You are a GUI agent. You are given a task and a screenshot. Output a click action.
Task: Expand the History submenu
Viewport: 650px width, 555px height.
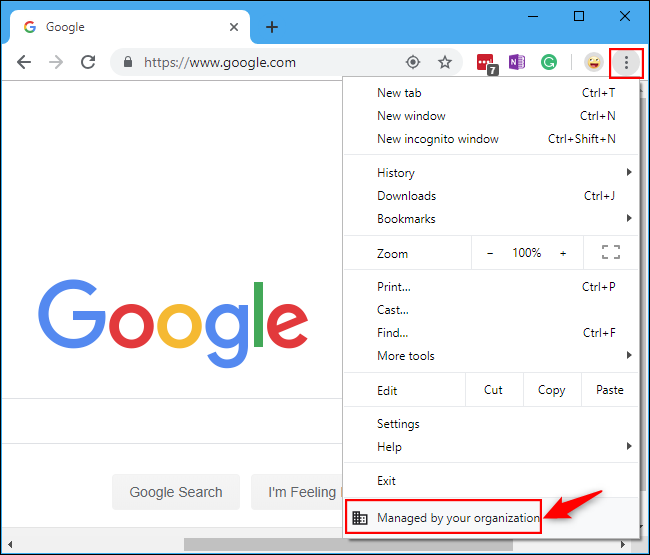point(491,172)
